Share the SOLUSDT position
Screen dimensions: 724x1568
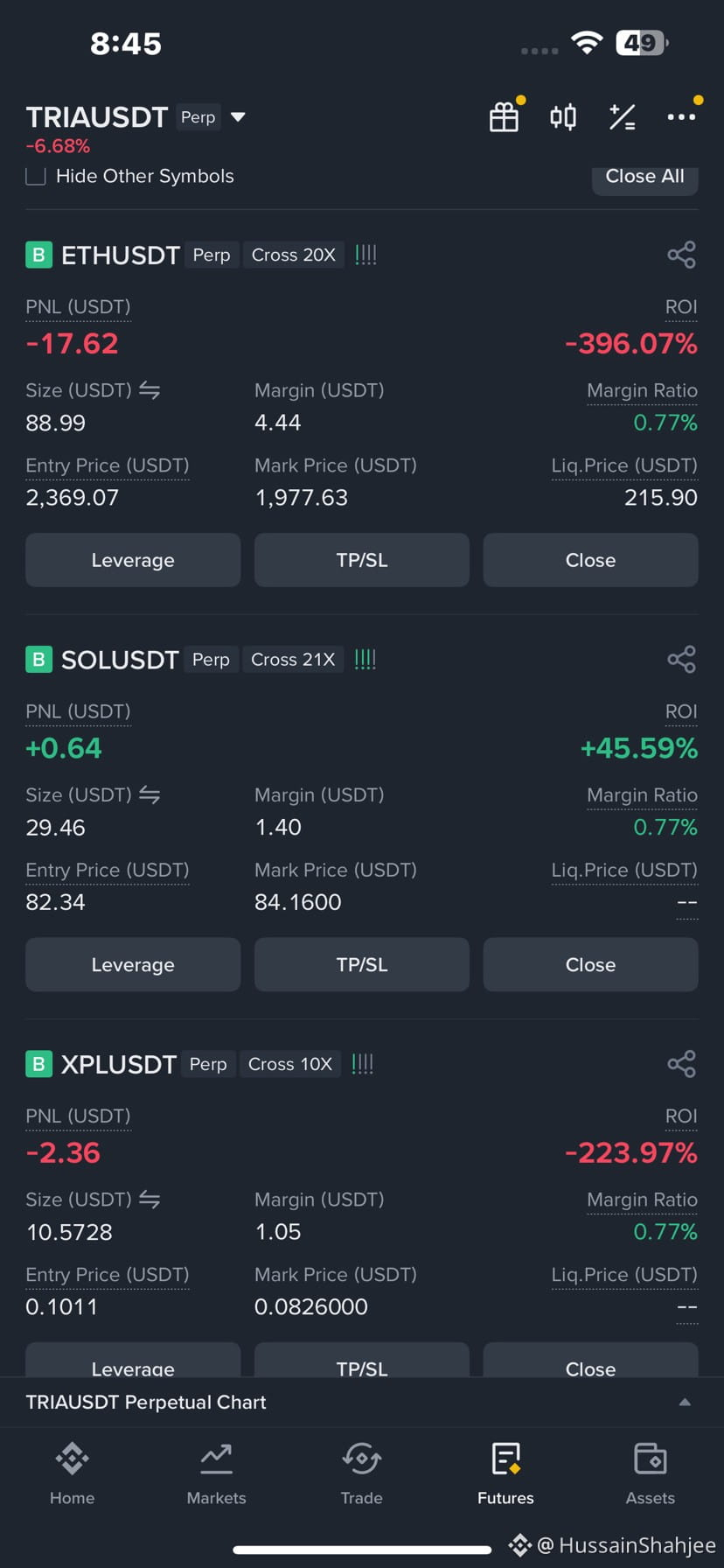coord(681,659)
